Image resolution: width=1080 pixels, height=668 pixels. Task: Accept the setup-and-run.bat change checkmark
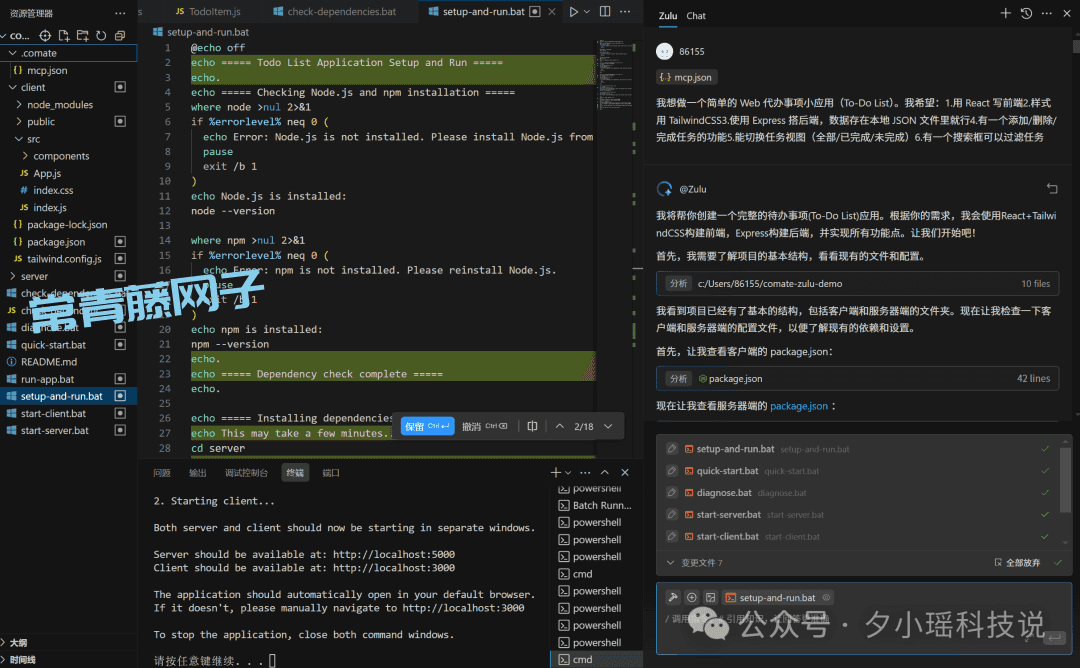pyautogui.click(x=1045, y=449)
